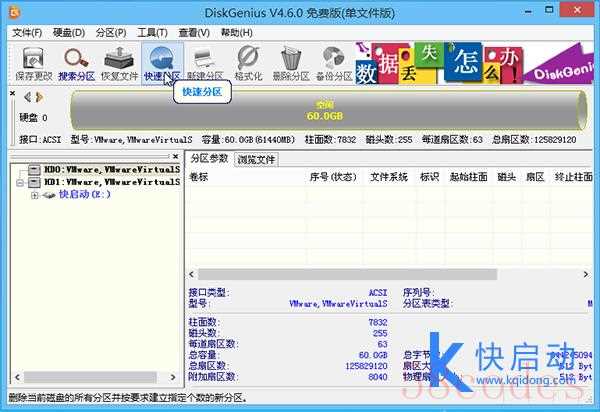Open the 工具(T) menu
600x412 pixels.
(153, 33)
